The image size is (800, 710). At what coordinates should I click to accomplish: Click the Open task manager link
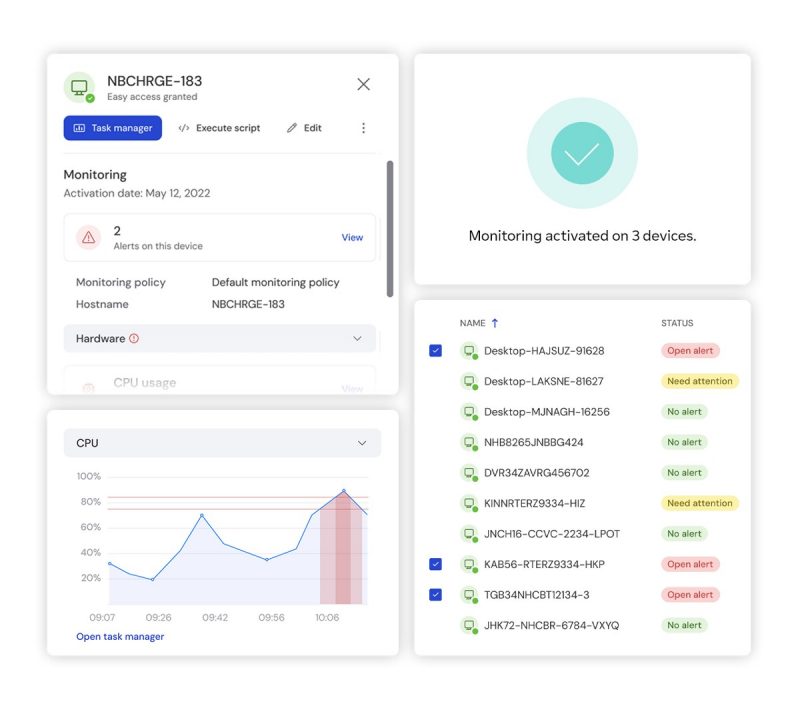120,637
